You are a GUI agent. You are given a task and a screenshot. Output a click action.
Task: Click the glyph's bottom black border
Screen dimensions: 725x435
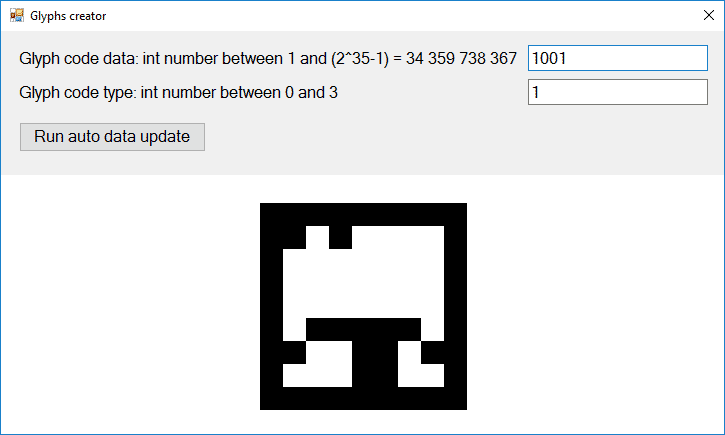click(363, 398)
